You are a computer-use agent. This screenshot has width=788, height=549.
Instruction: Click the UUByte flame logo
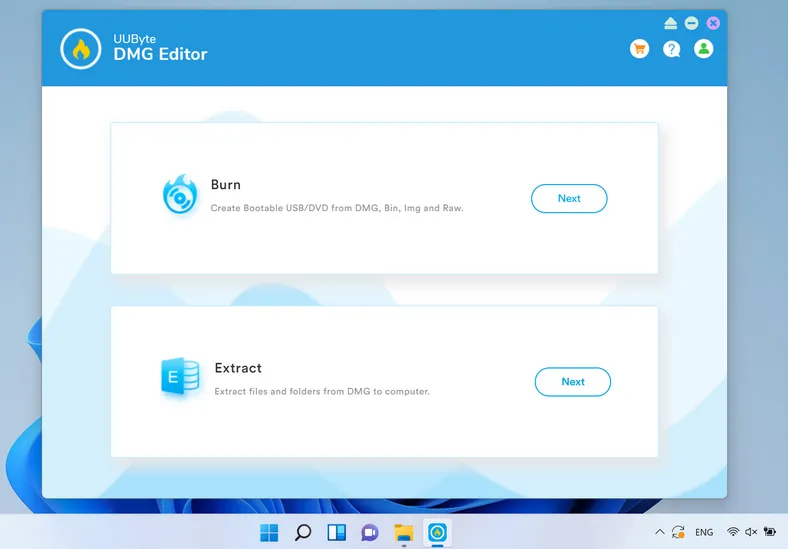click(x=80, y=49)
